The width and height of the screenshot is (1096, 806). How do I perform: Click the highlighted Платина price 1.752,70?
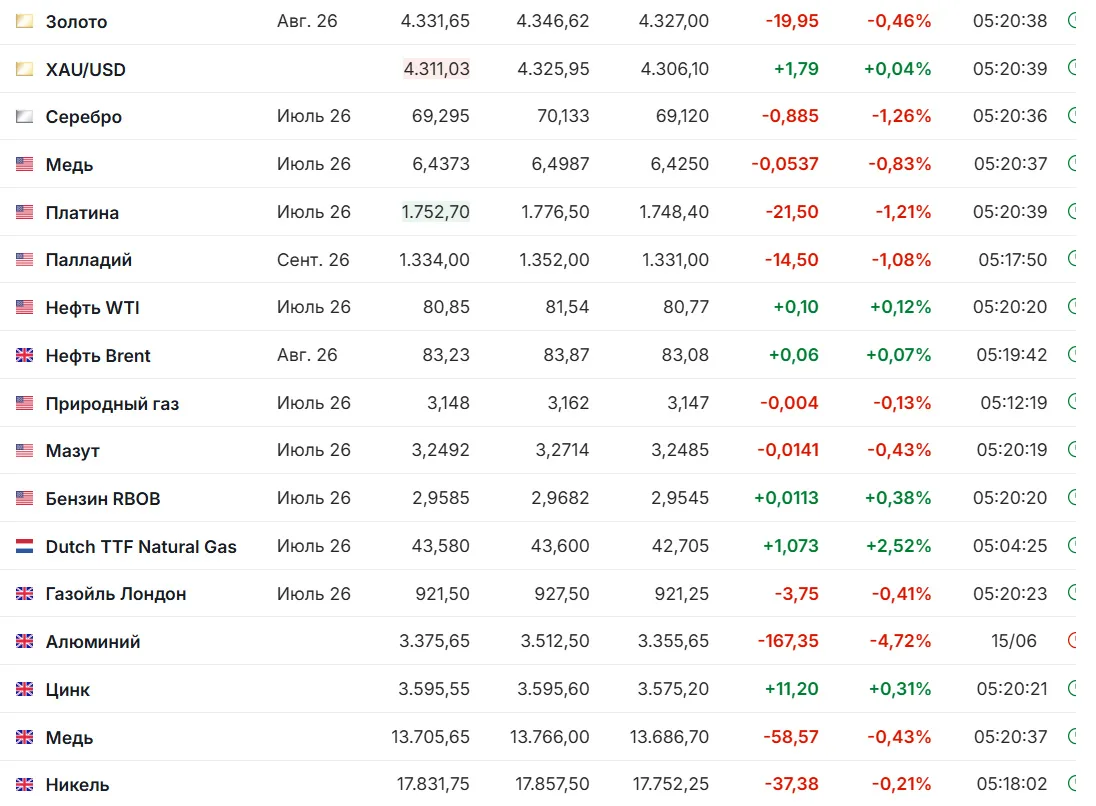pyautogui.click(x=435, y=212)
